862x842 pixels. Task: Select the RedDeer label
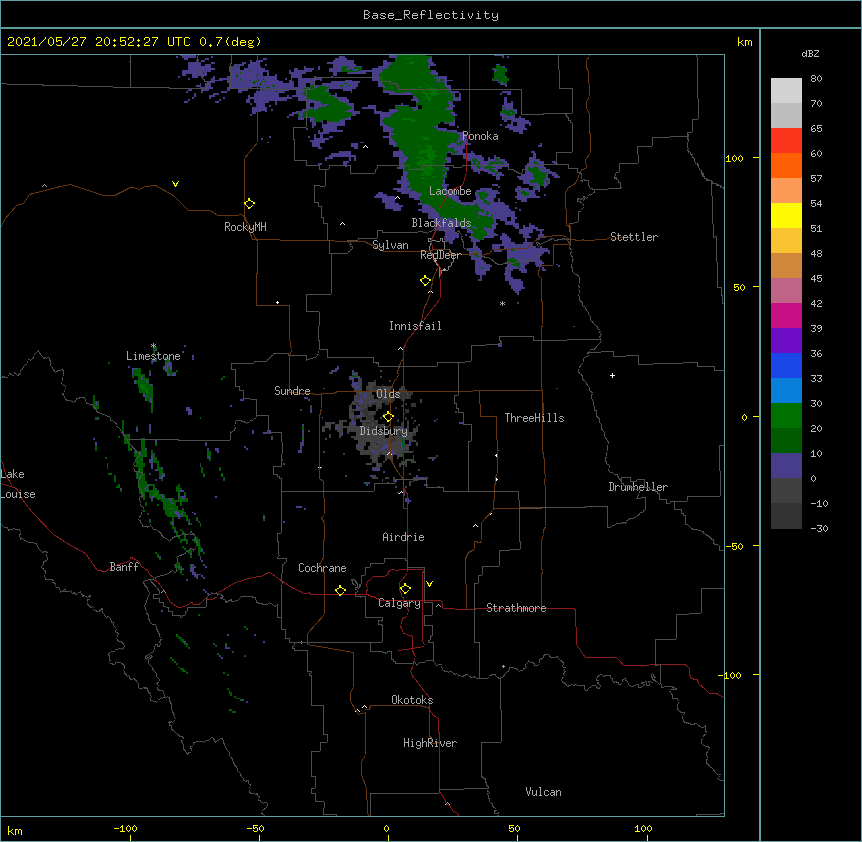pyautogui.click(x=440, y=255)
